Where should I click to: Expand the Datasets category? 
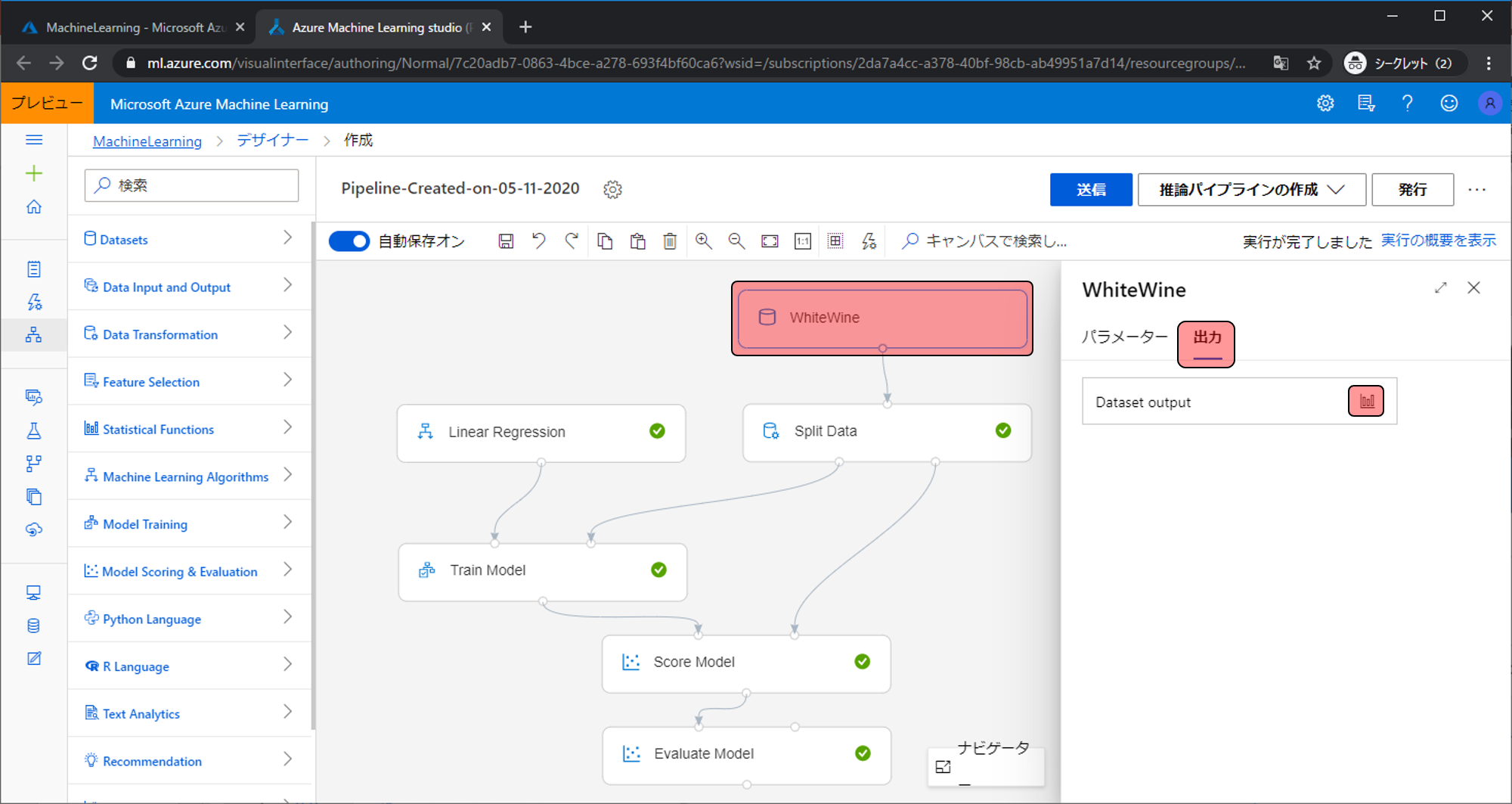[190, 239]
